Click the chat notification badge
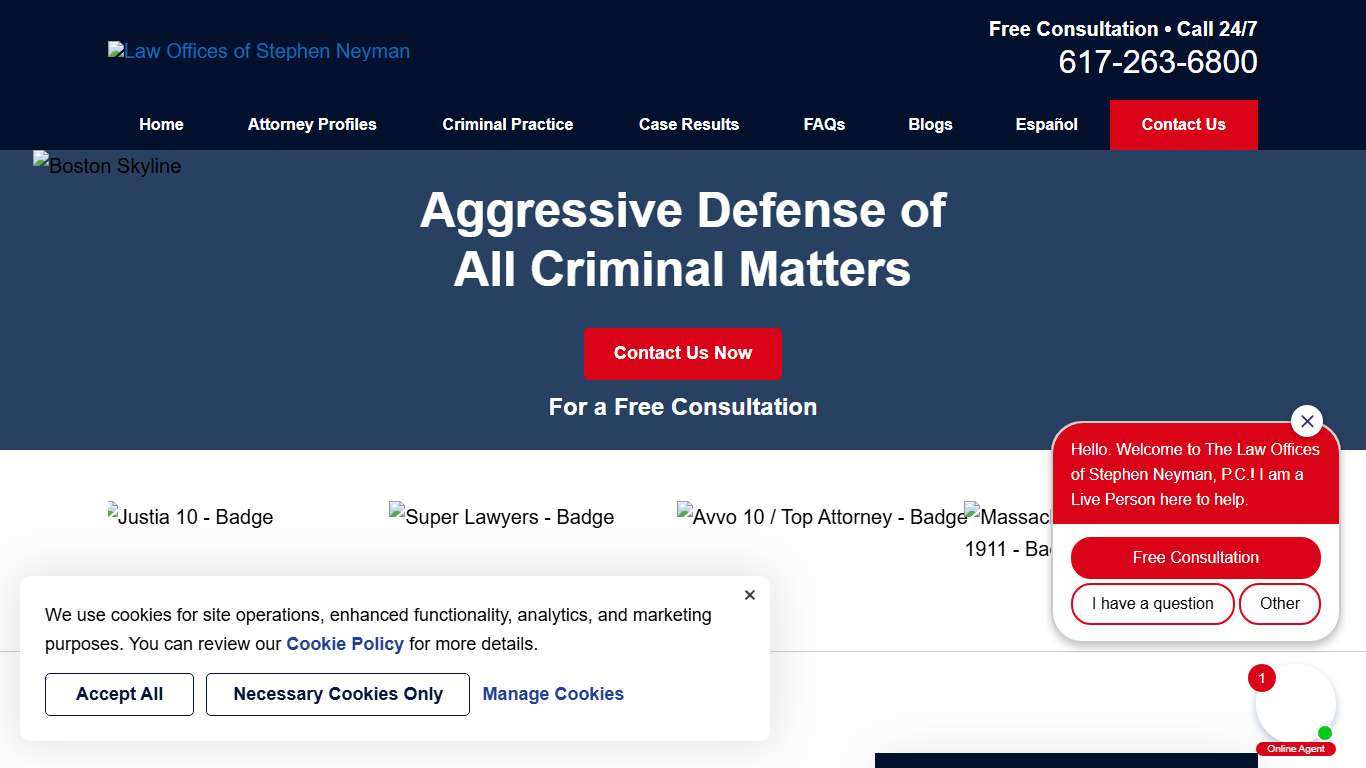 click(x=1261, y=678)
